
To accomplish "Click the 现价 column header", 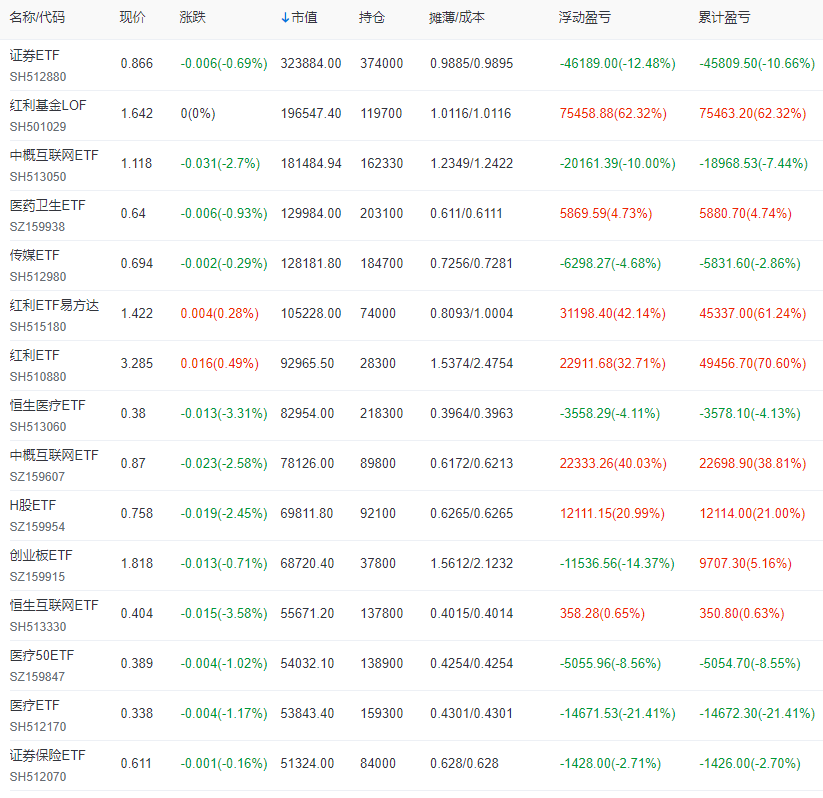I will tap(132, 17).
